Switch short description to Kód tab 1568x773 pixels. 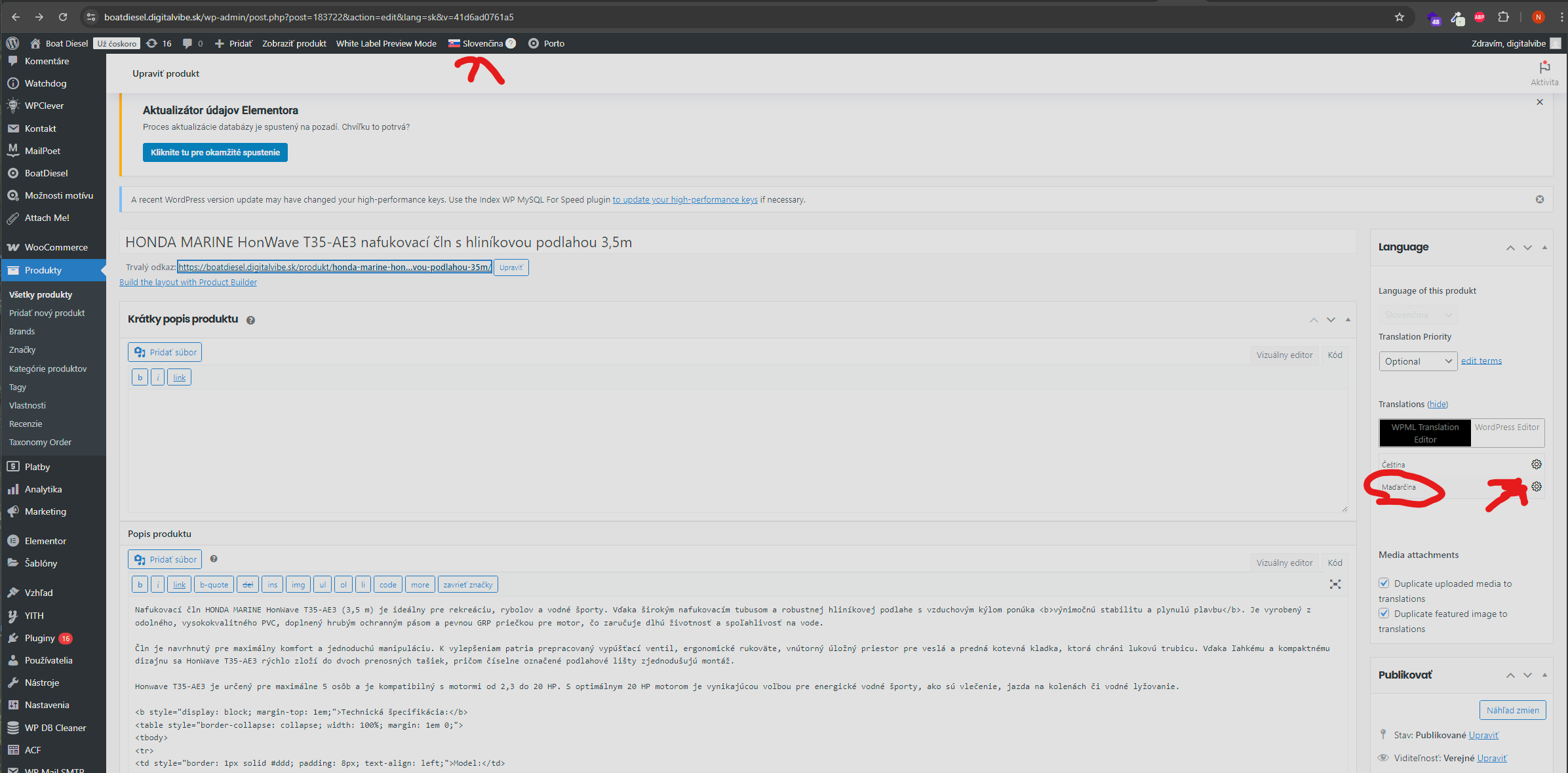pos(1335,355)
